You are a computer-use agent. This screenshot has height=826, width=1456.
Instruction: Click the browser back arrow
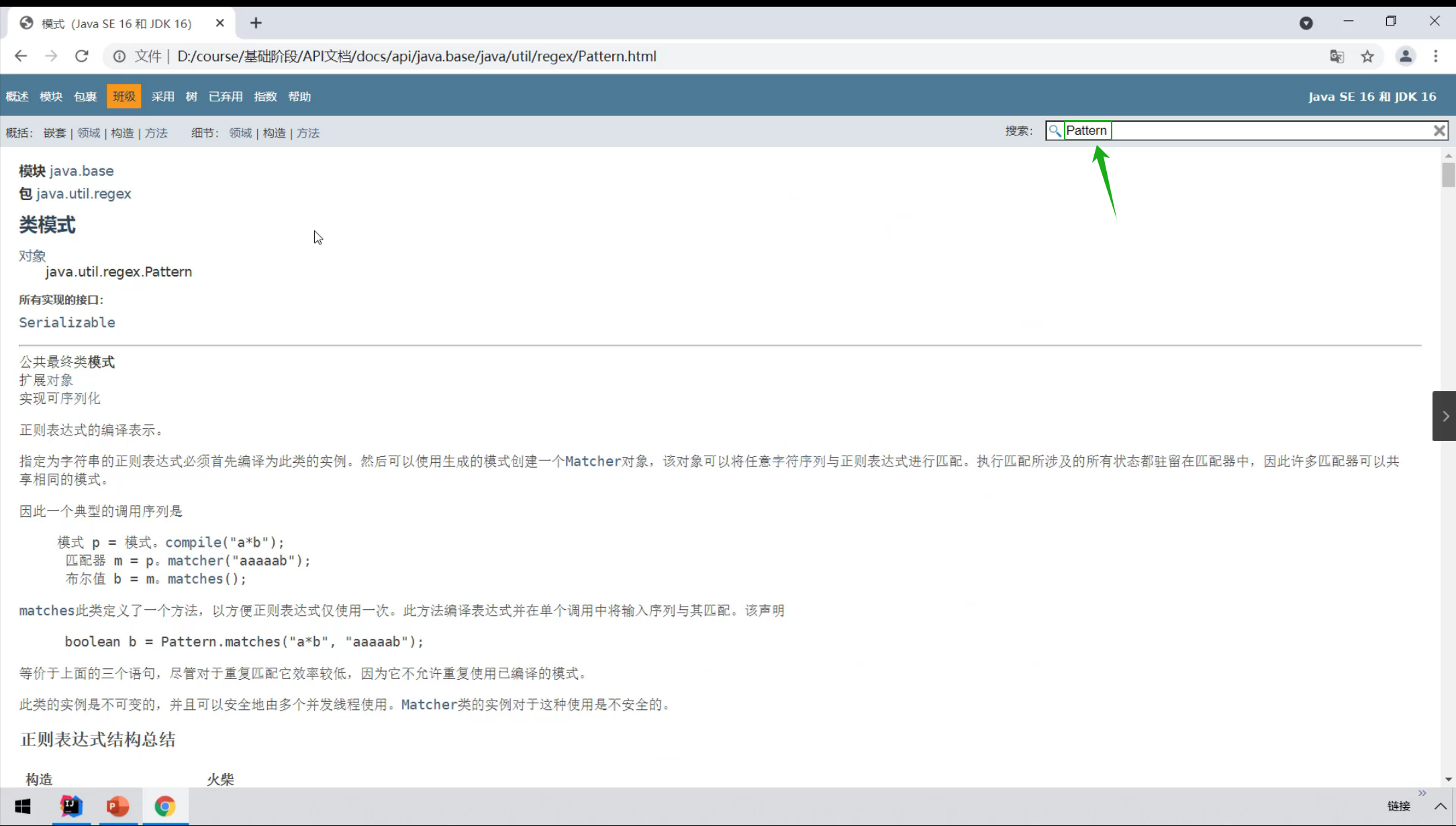[x=21, y=56]
